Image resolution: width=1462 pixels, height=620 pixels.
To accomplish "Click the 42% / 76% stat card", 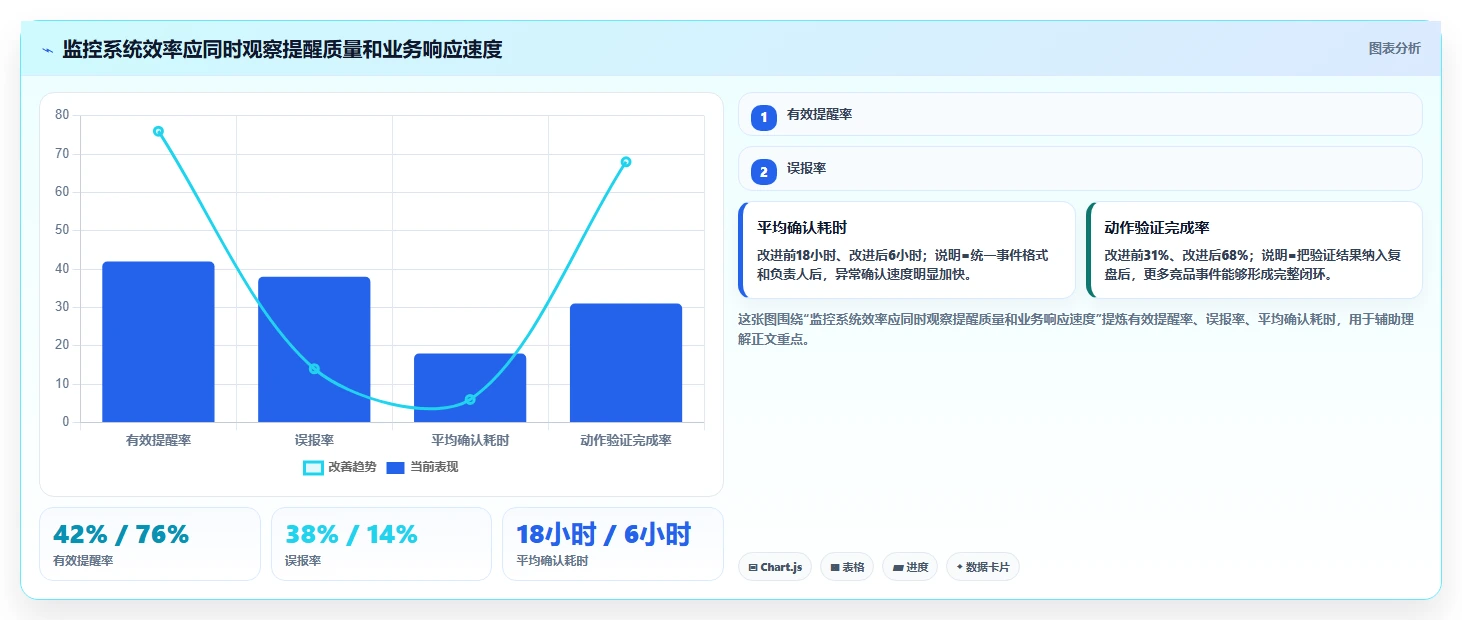I will coord(150,544).
